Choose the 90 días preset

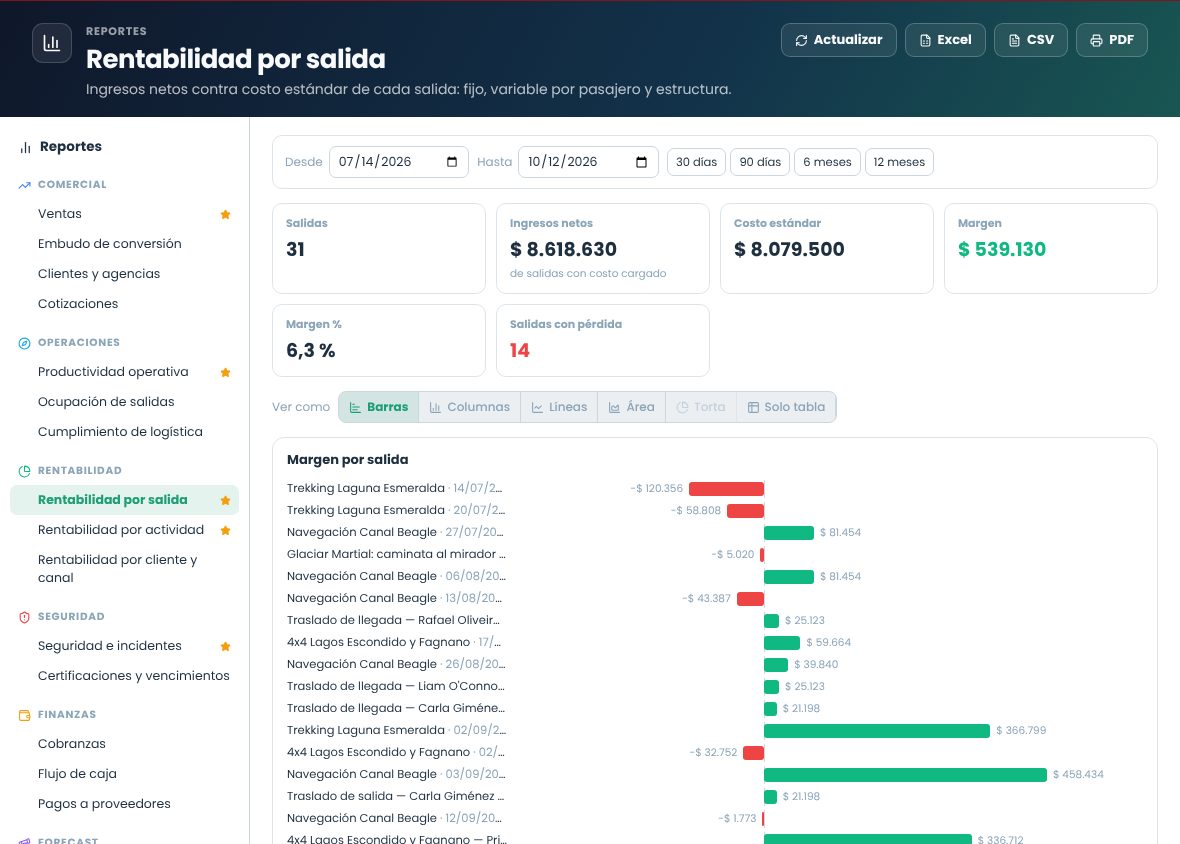760,162
